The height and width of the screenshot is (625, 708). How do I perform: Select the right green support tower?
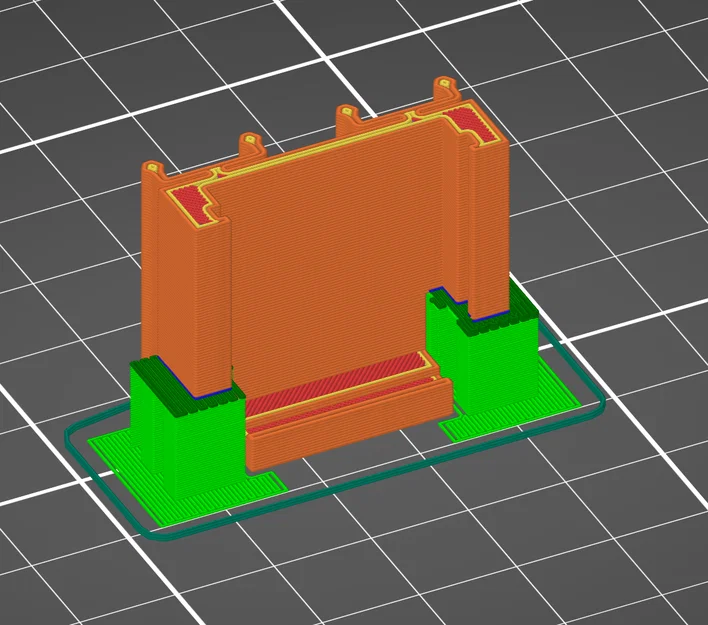coord(482,352)
